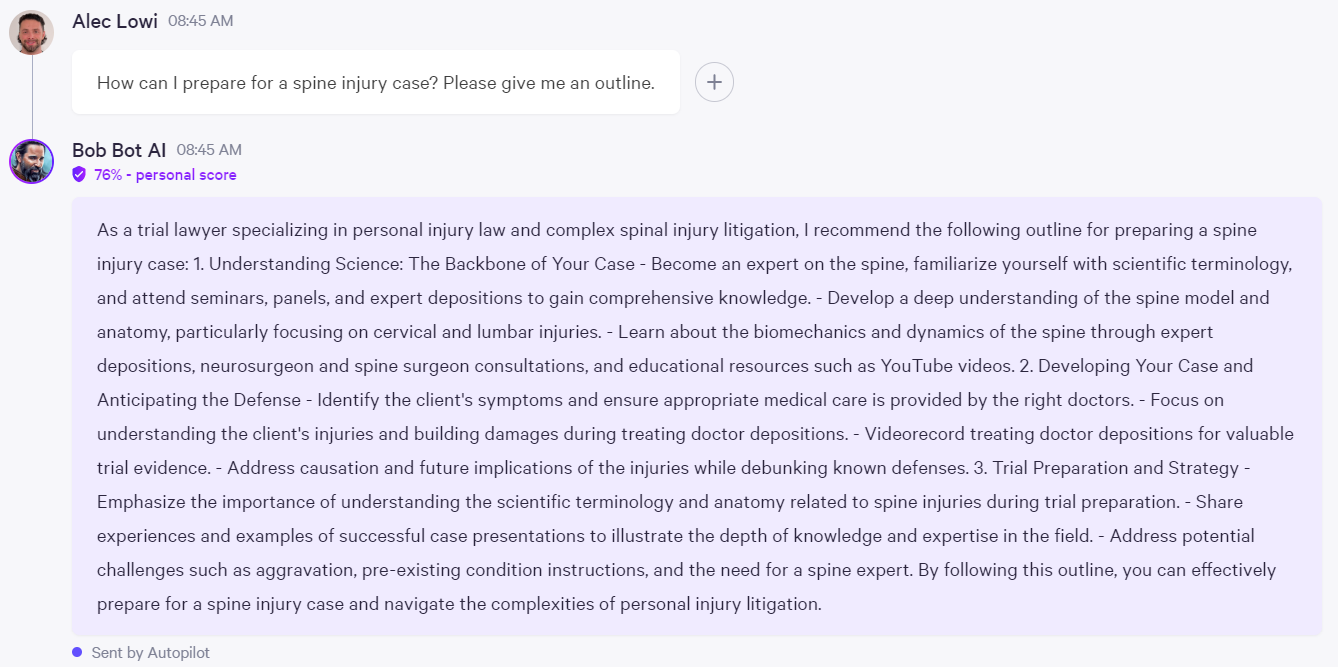Image resolution: width=1338 pixels, height=667 pixels.
Task: Open the Alec Lowi sender name
Action: 115,21
